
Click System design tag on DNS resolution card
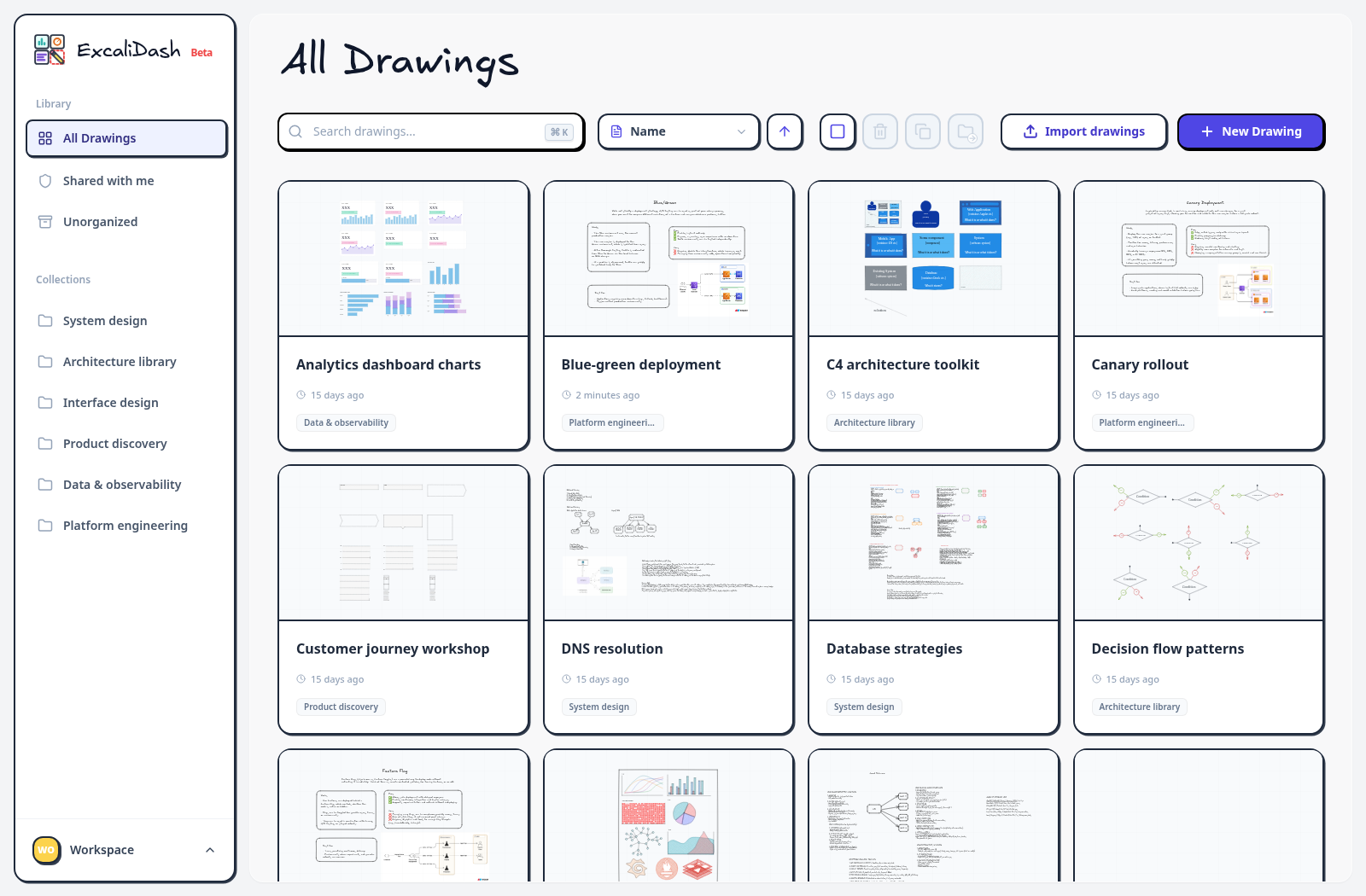click(598, 707)
